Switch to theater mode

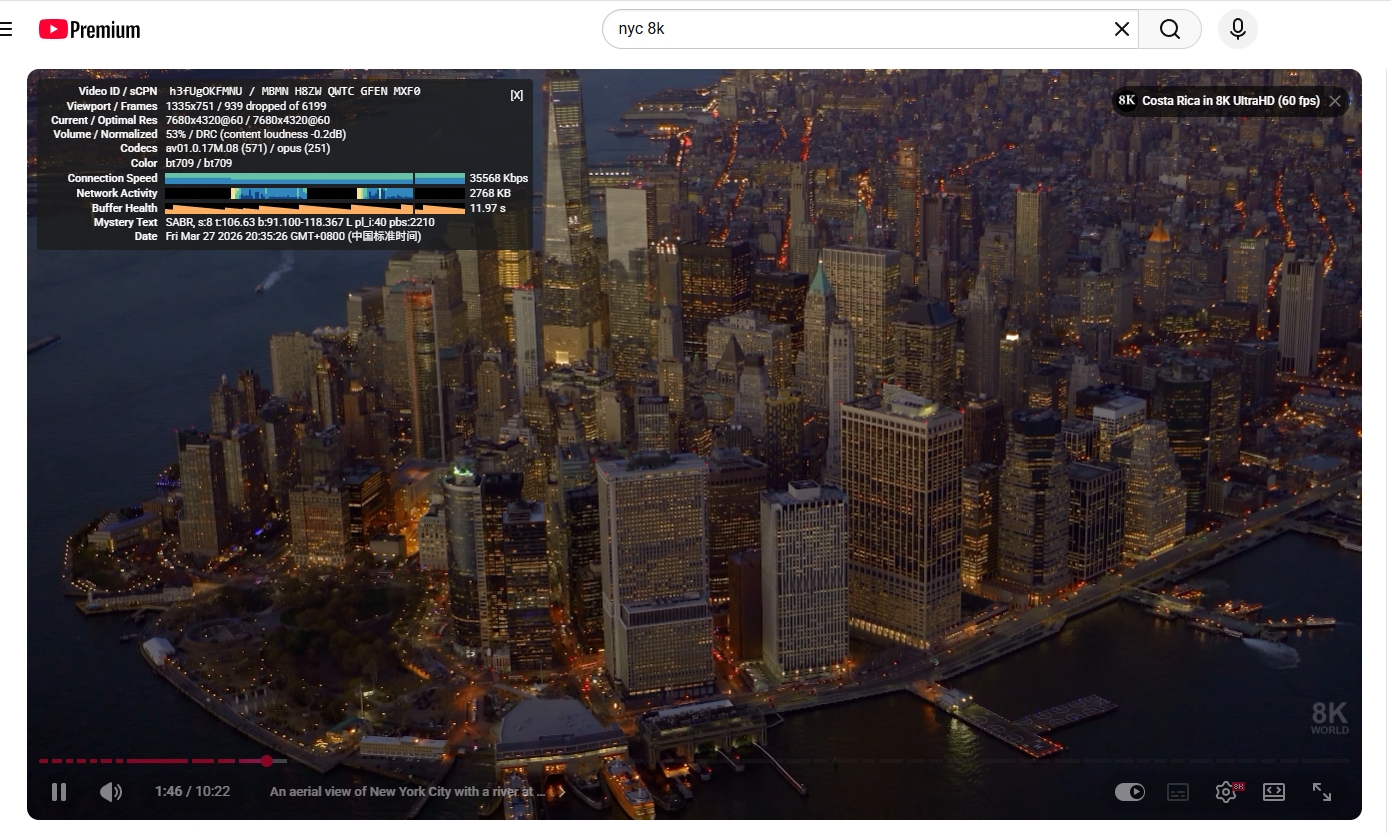pyautogui.click(x=1273, y=792)
